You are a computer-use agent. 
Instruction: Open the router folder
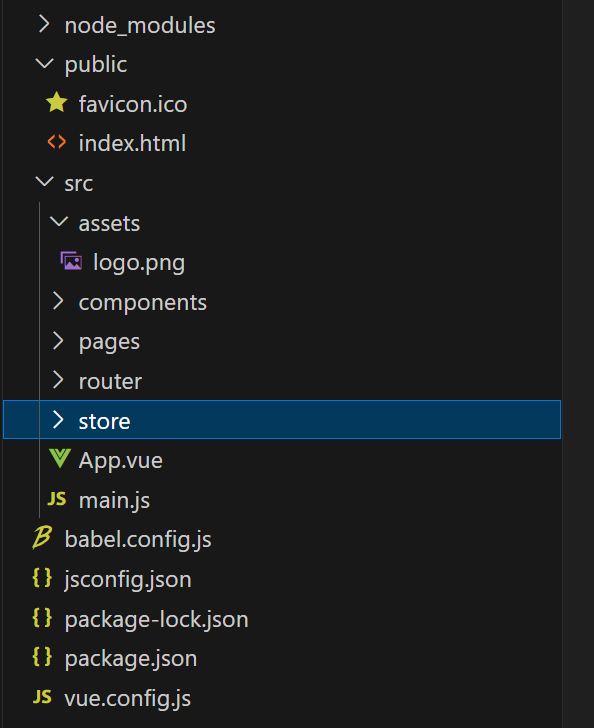pos(110,382)
